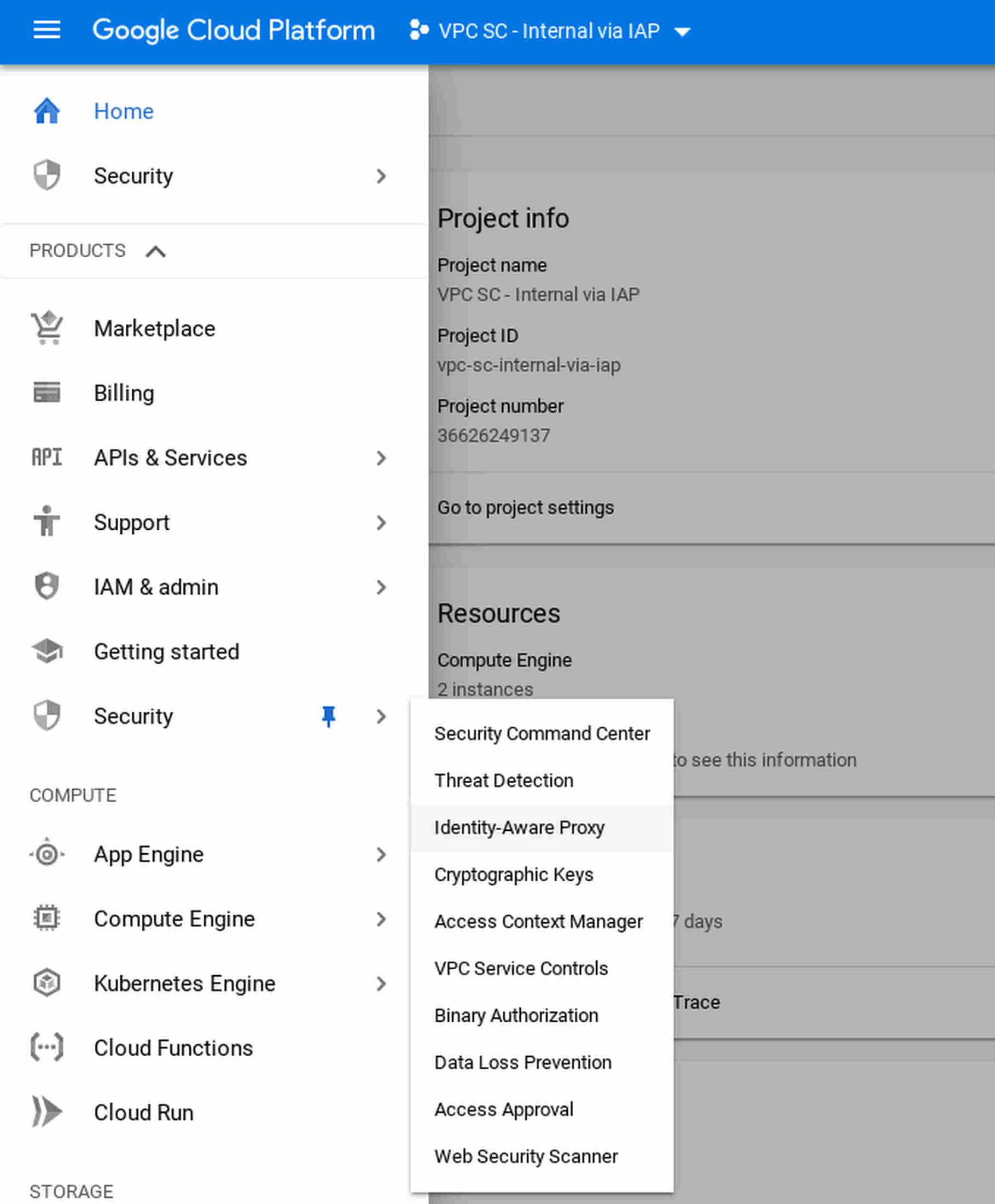
Task: Click the Compute Engine chip icon
Action: click(x=47, y=918)
